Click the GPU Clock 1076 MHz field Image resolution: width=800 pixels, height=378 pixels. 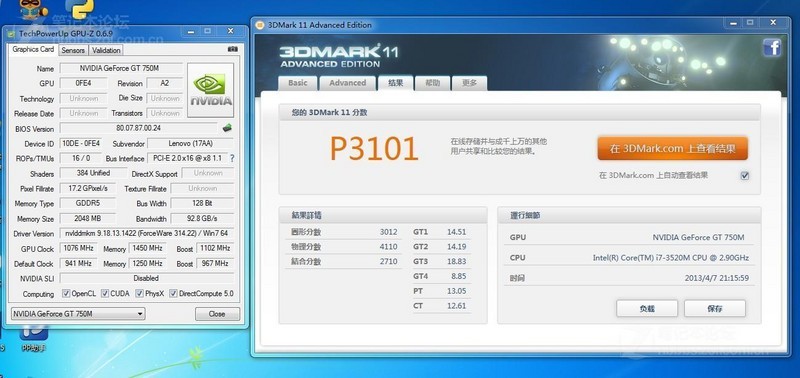[79, 248]
